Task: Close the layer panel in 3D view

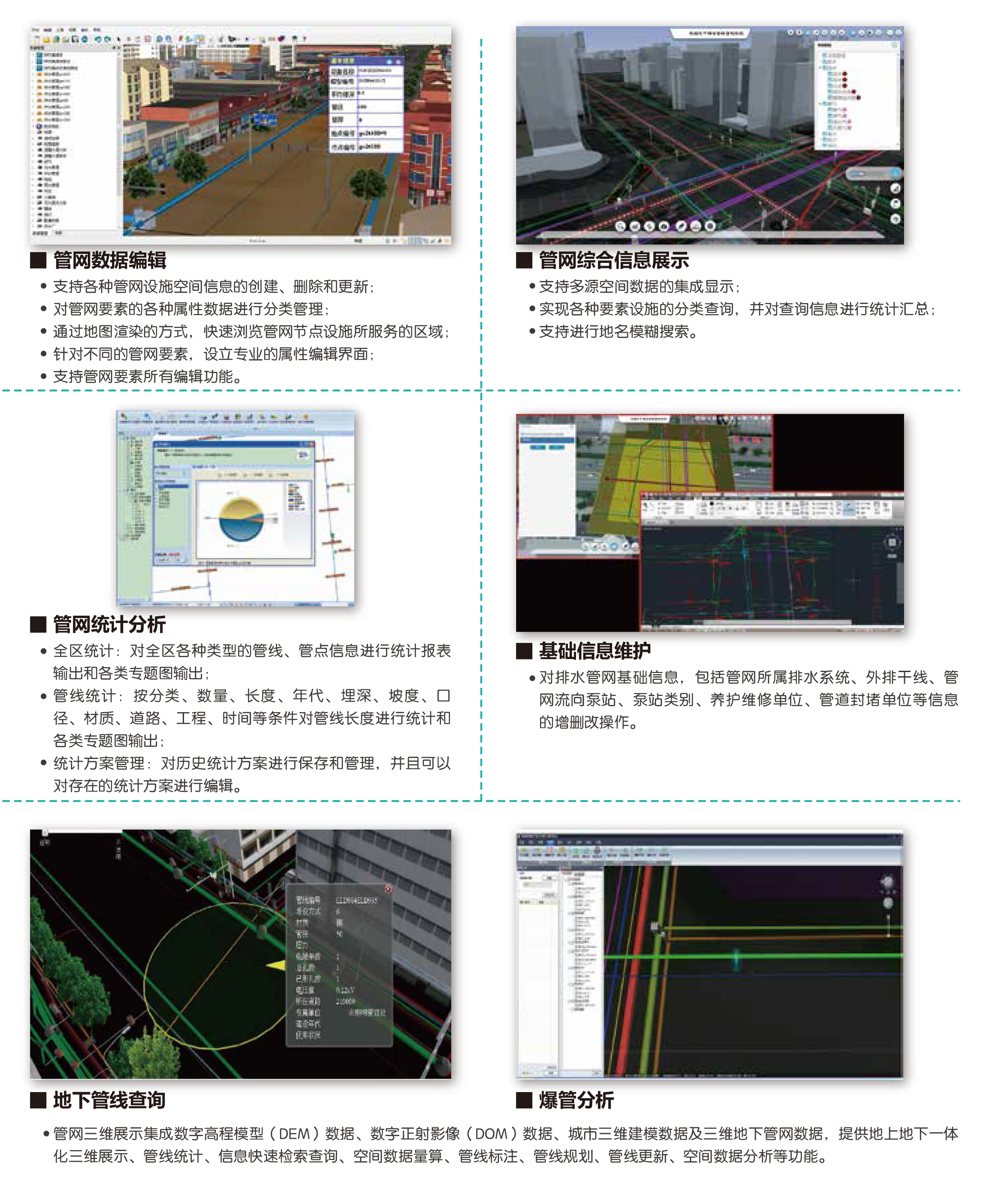Action: click(895, 45)
